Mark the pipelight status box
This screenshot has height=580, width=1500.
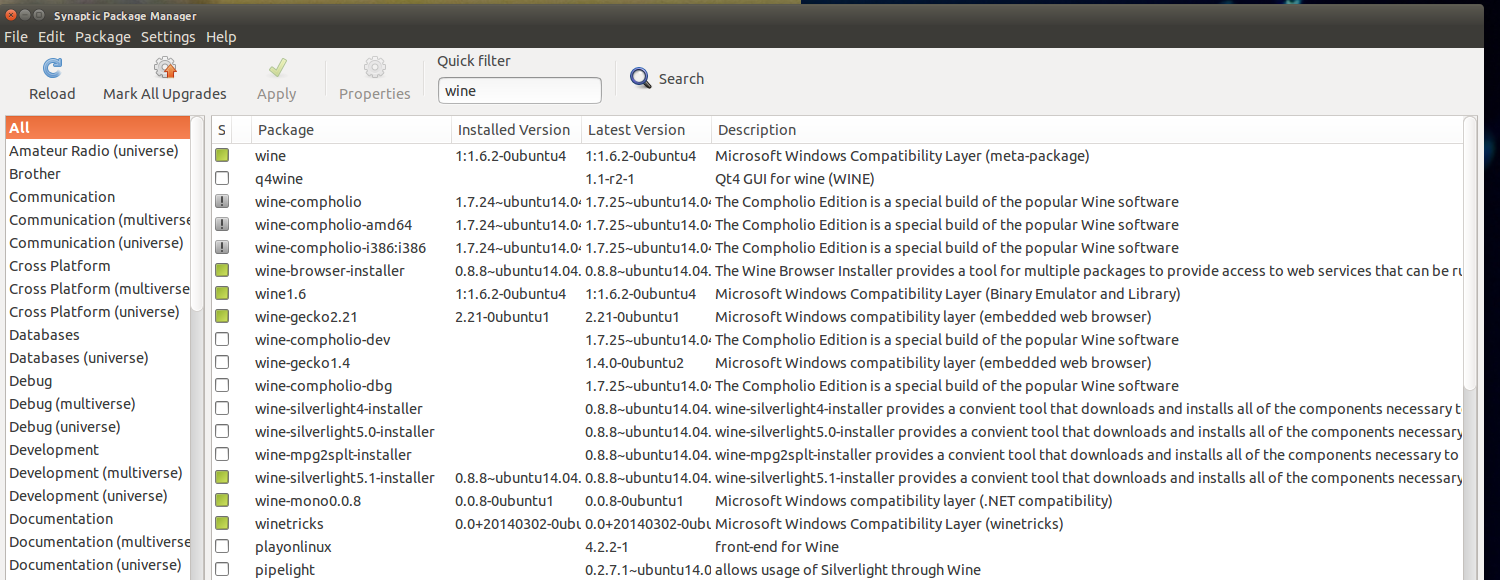pos(222,570)
